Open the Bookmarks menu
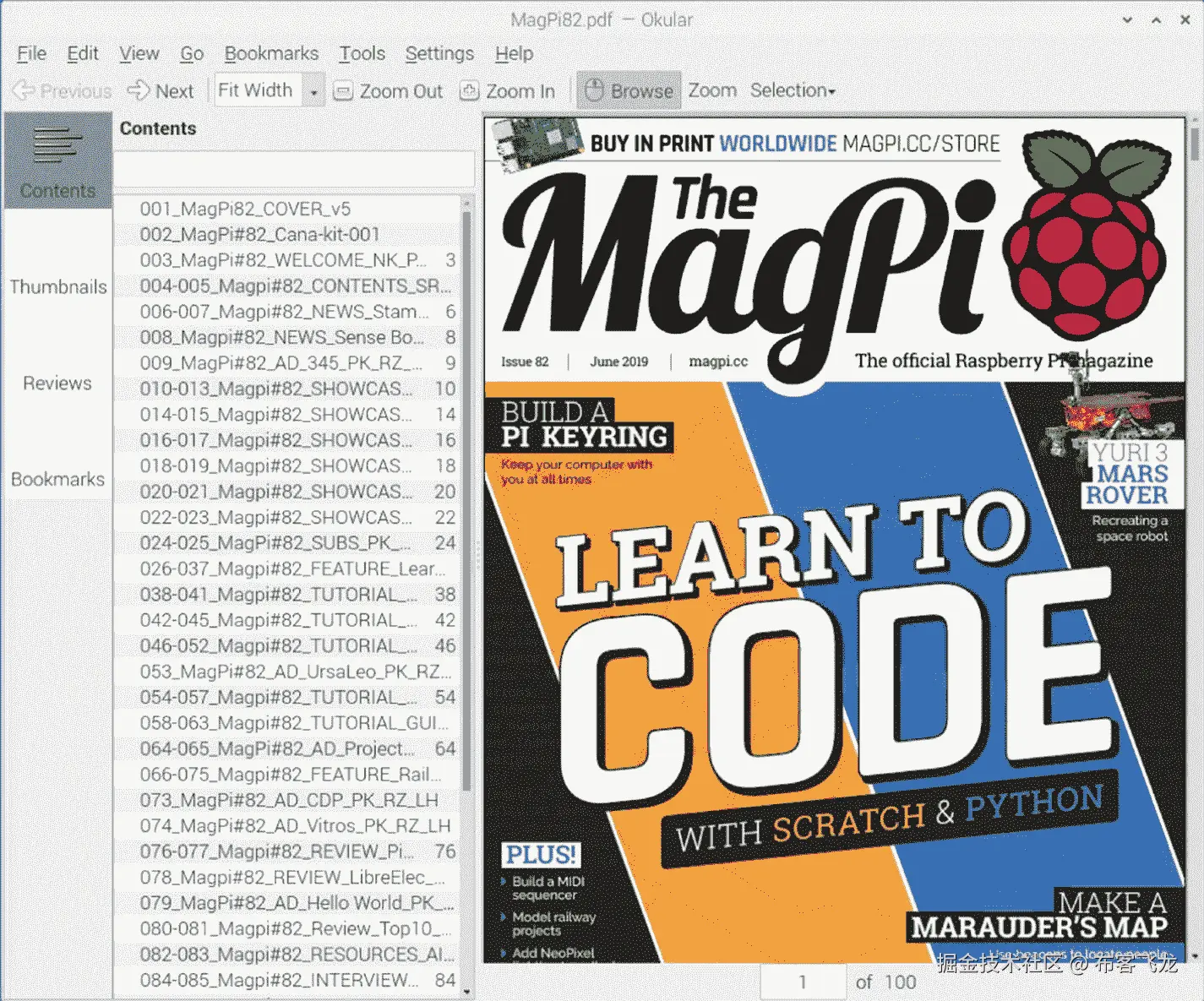 pos(271,53)
